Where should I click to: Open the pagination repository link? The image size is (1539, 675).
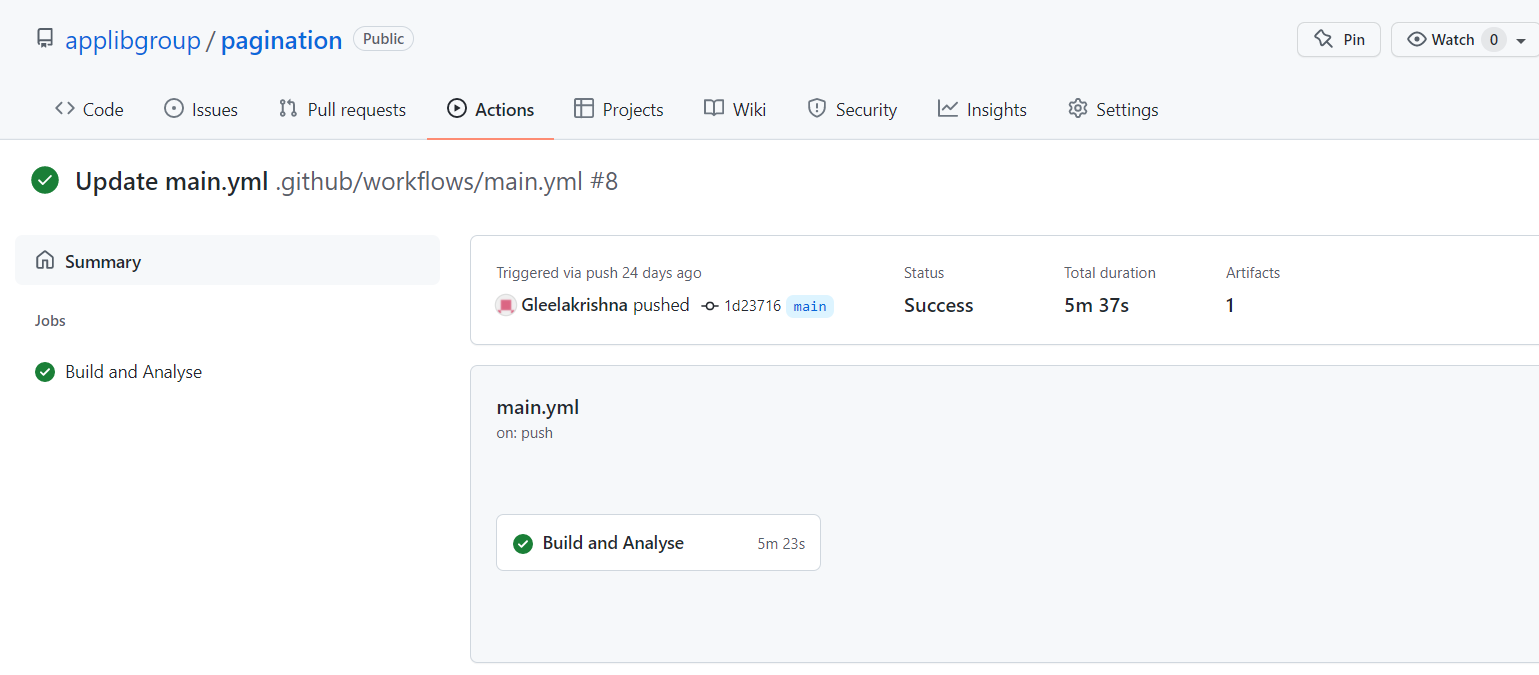[x=281, y=40]
